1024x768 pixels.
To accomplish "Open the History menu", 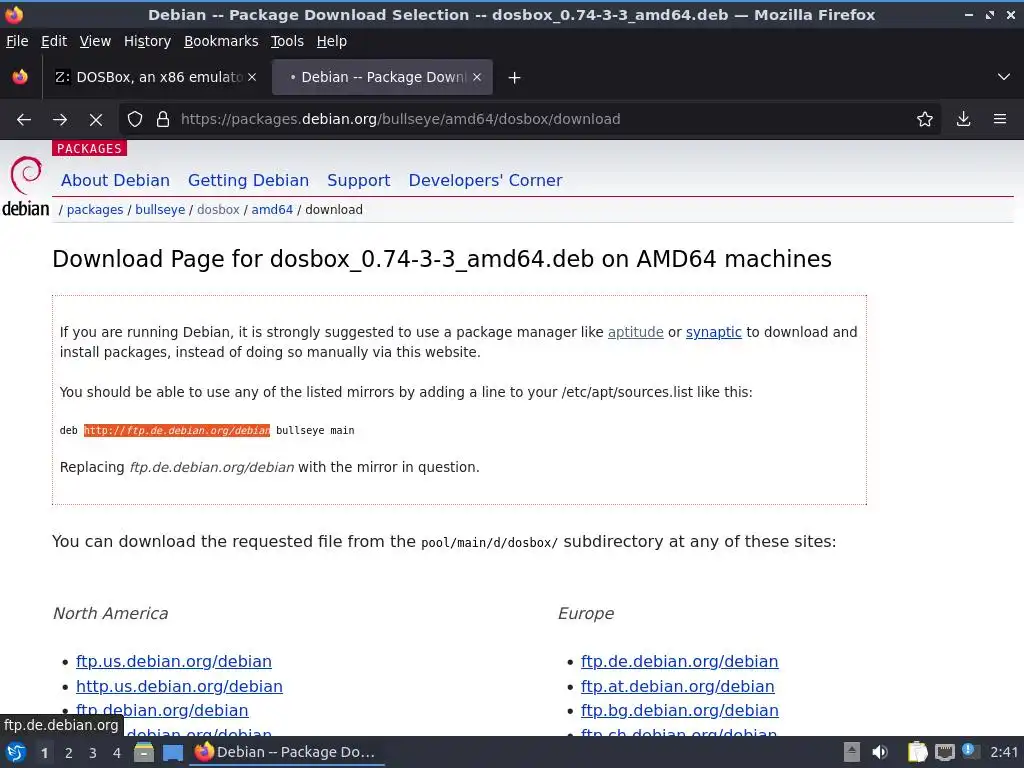I will tap(148, 41).
